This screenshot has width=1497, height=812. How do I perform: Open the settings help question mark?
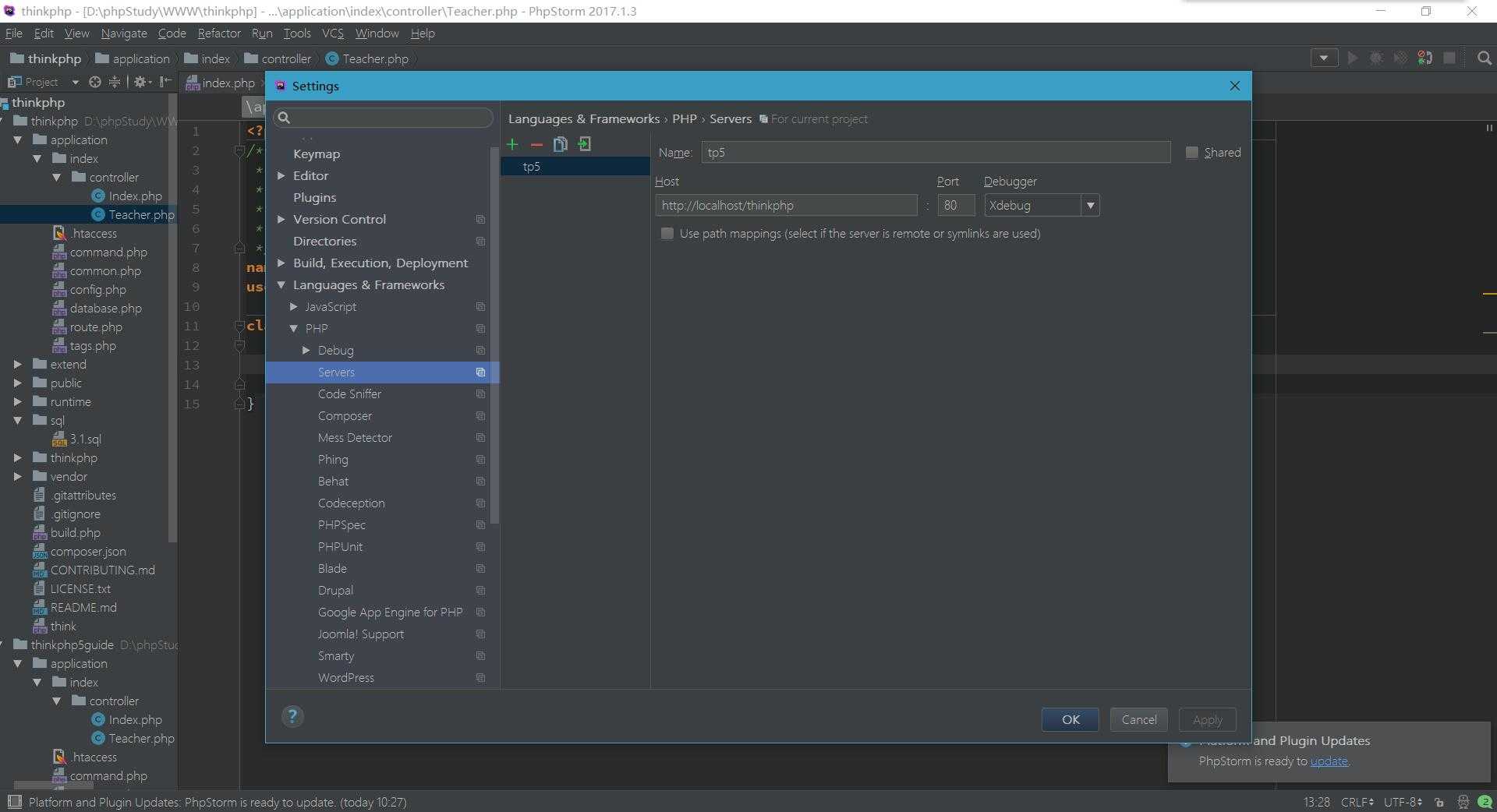click(x=292, y=716)
